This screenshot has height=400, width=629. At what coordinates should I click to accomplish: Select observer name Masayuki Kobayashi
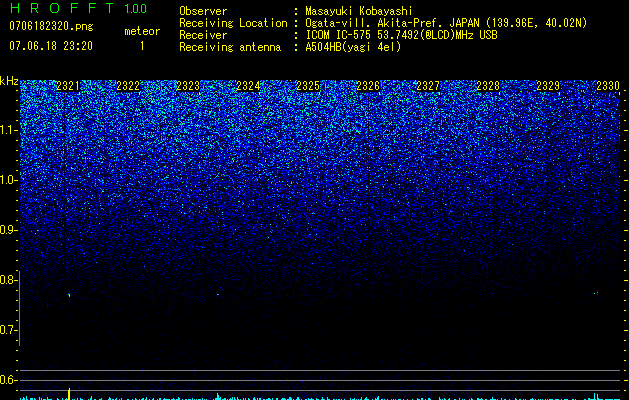point(359,11)
